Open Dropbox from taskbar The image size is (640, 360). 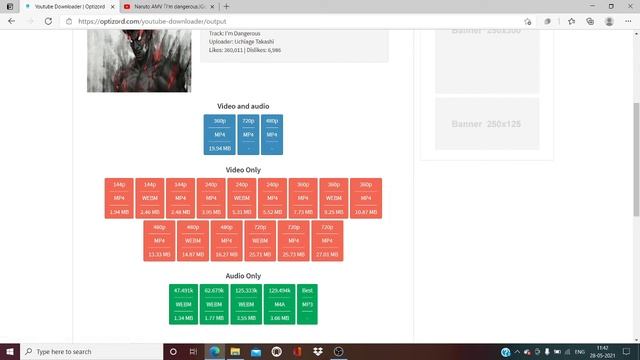tap(318, 351)
